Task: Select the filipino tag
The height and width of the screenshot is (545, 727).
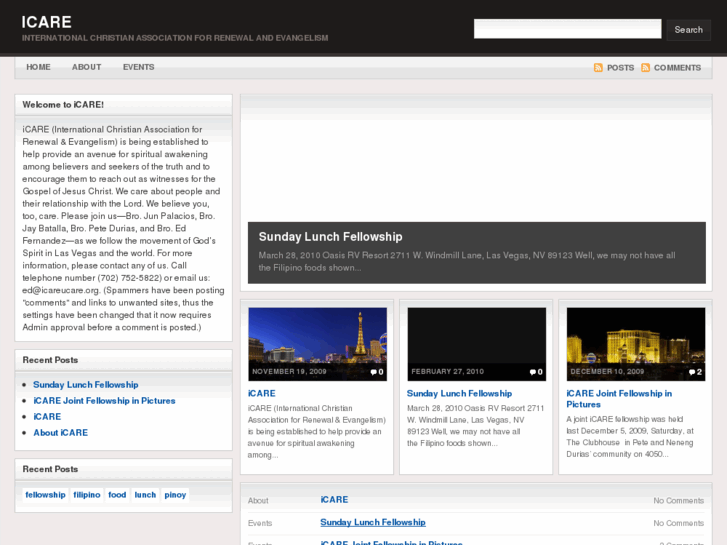Action: coord(87,495)
